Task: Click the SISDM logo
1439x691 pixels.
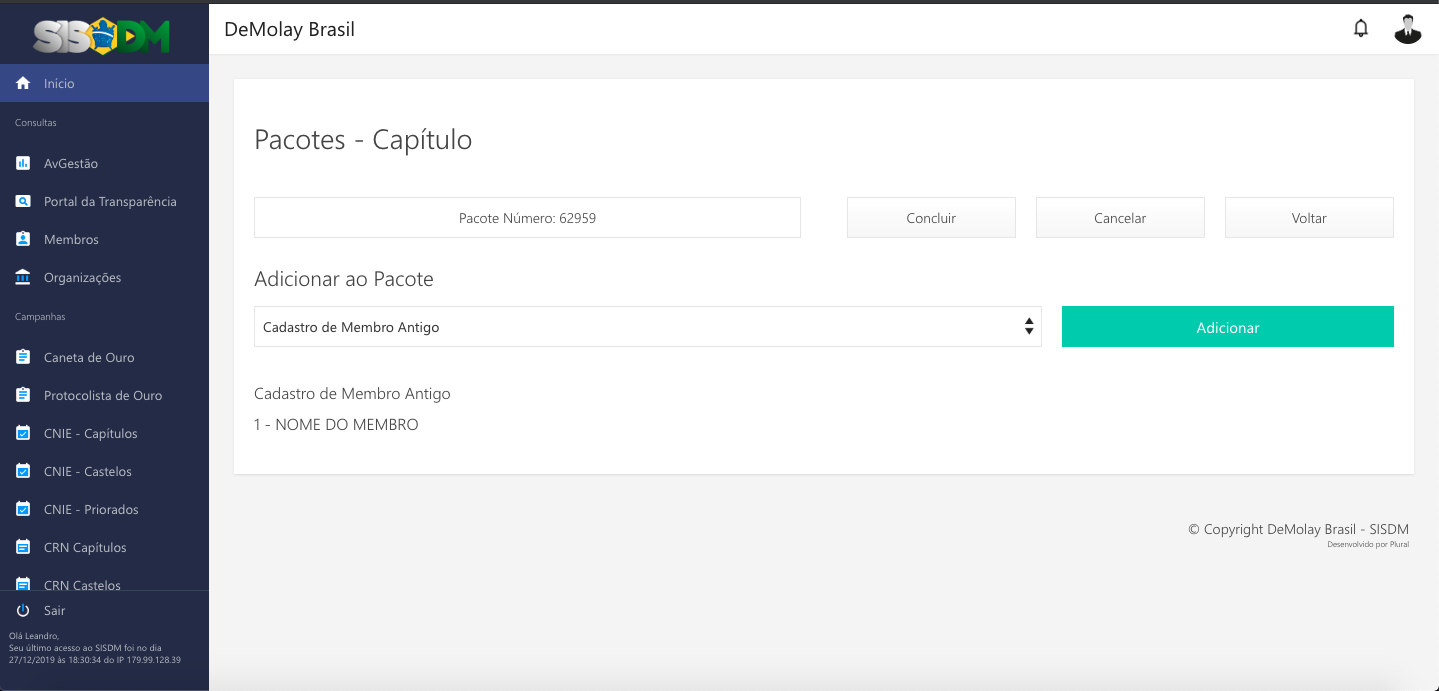Action: (x=102, y=37)
